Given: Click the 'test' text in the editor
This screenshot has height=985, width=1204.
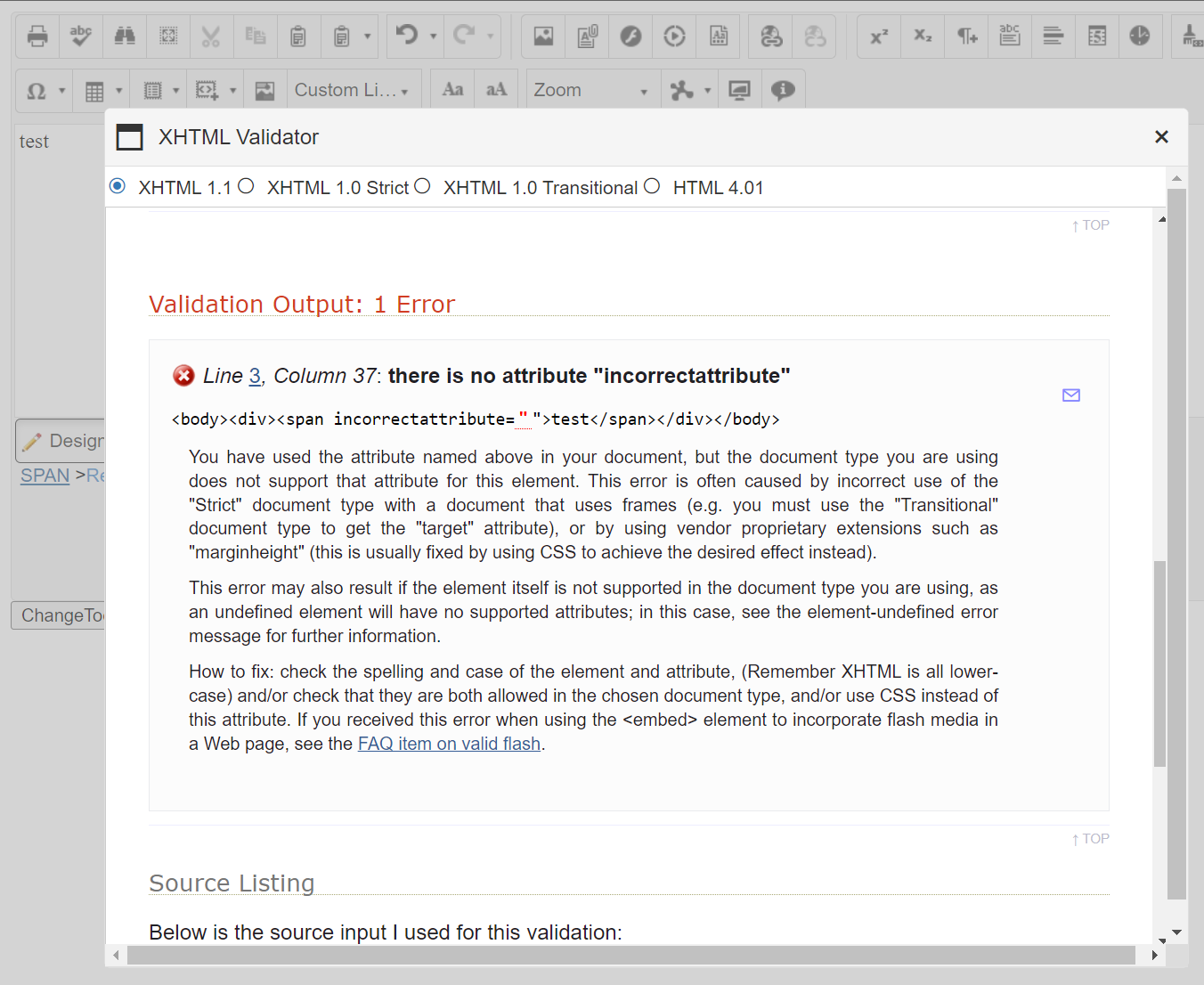Looking at the screenshot, I should click(x=34, y=142).
